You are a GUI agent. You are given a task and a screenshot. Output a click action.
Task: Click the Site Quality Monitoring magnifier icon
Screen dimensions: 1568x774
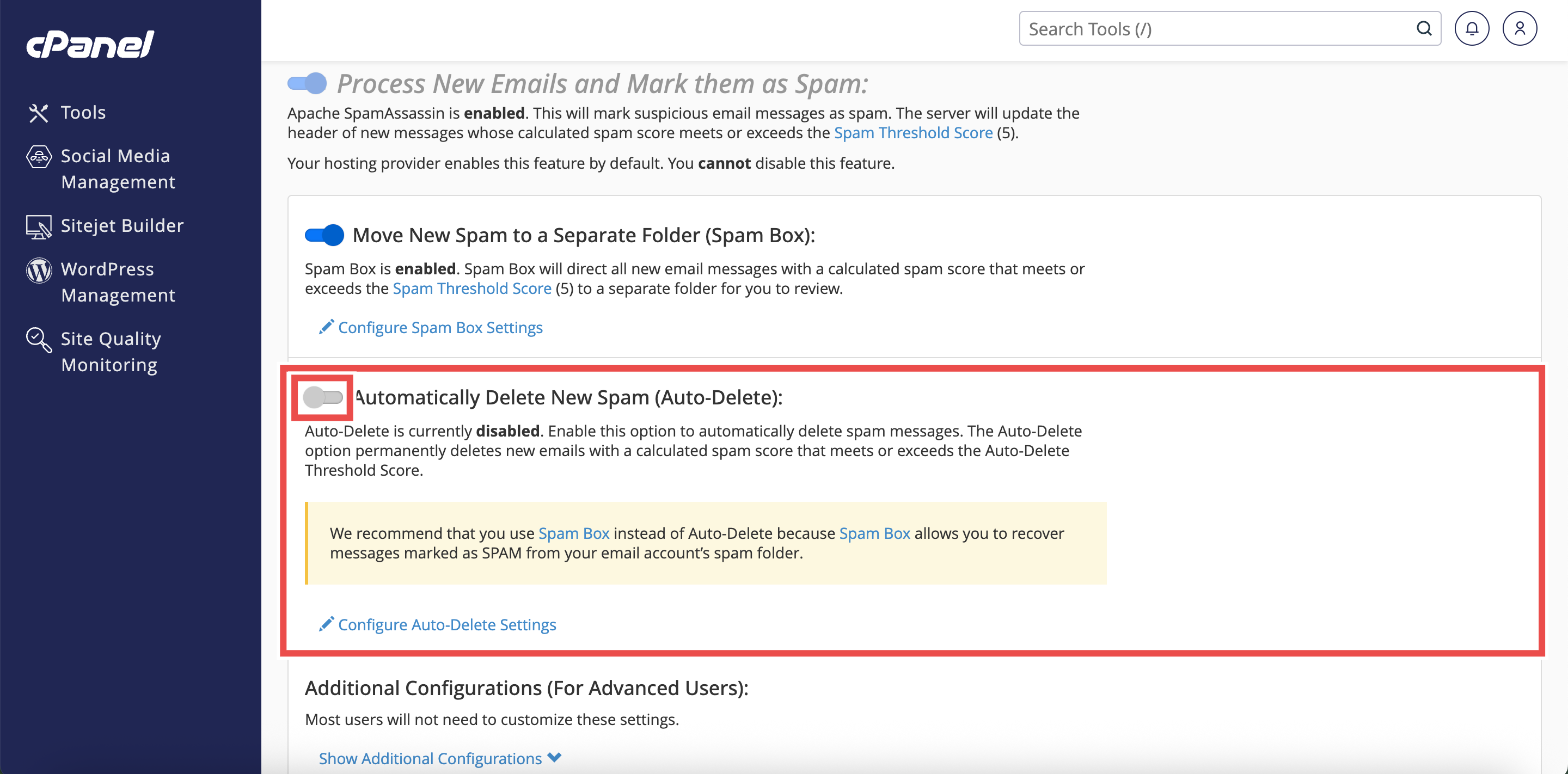click(x=38, y=340)
